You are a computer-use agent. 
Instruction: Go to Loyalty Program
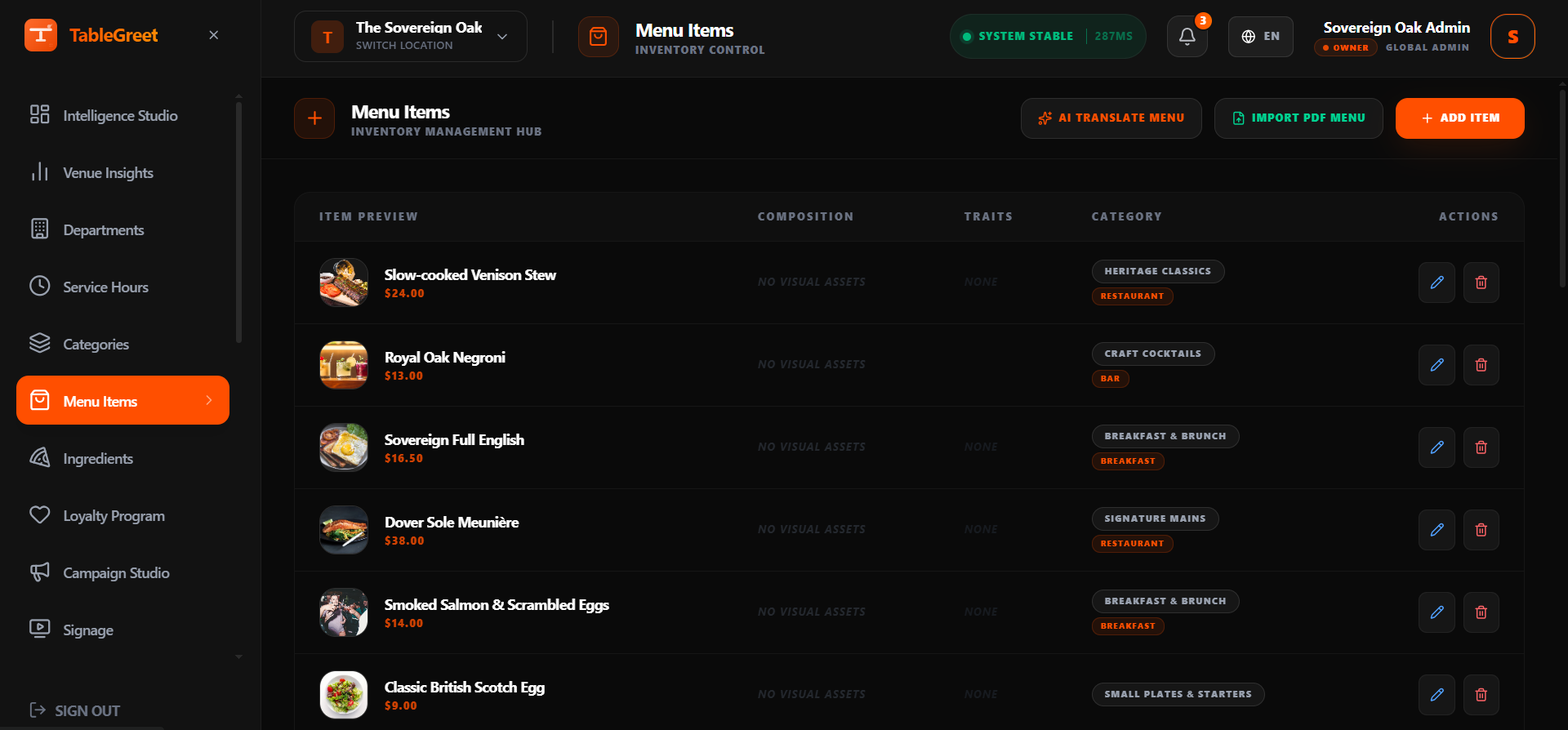click(x=122, y=515)
